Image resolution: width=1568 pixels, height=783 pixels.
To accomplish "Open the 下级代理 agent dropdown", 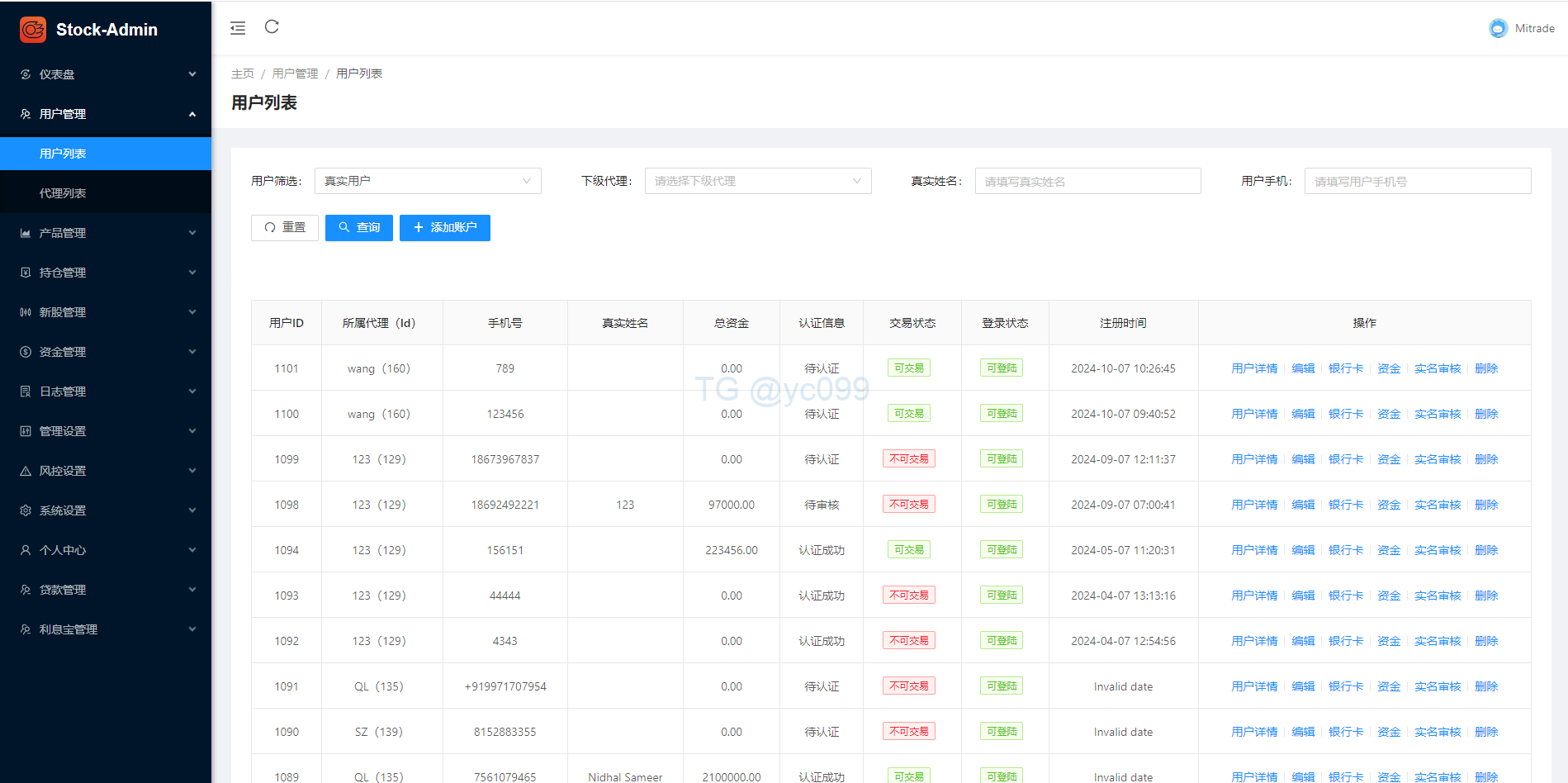I will click(757, 181).
